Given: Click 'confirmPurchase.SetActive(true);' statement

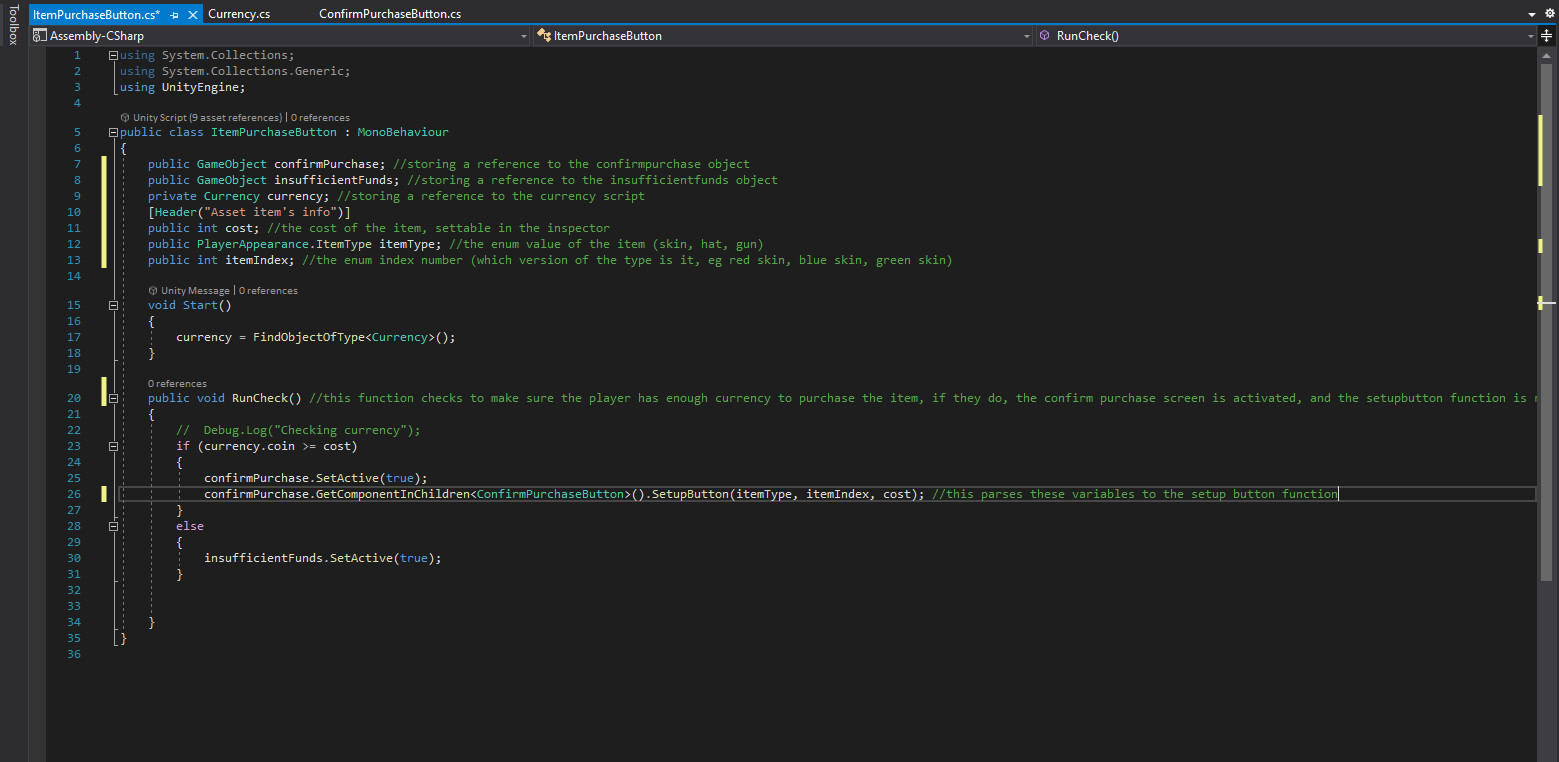Looking at the screenshot, I should pyautogui.click(x=316, y=478).
